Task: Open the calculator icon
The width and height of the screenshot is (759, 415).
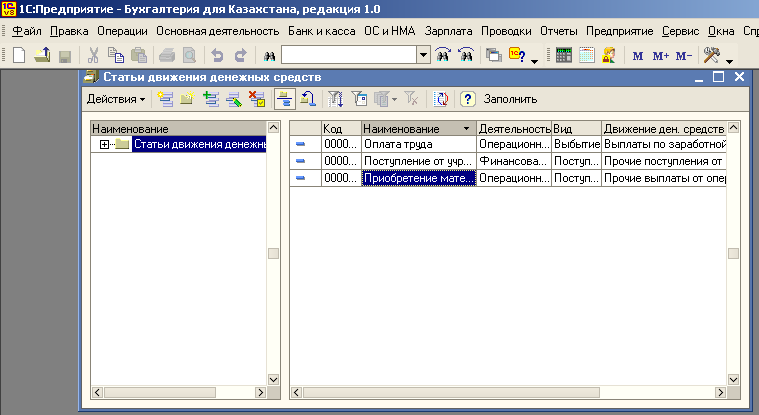Action: (563, 55)
